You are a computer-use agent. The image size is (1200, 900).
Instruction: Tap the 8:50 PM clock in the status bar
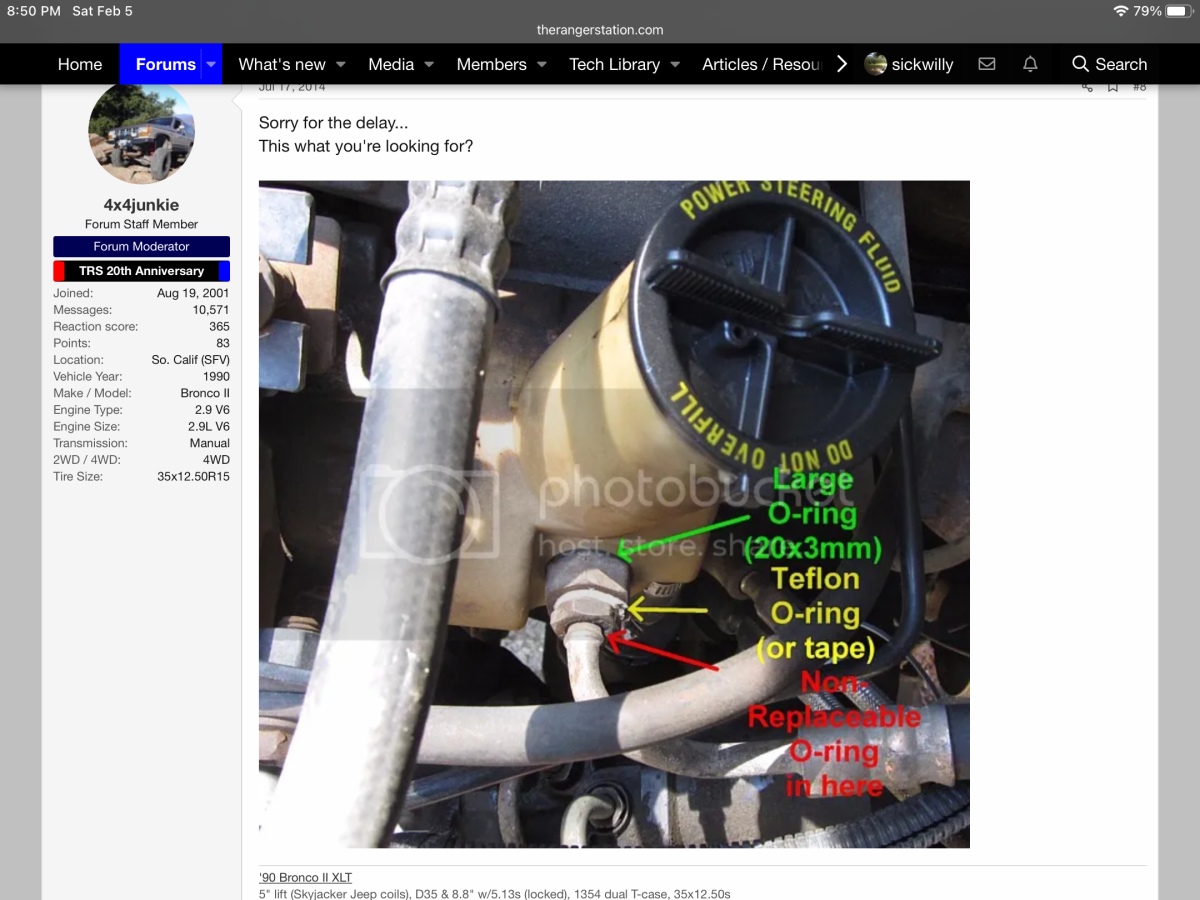(x=34, y=11)
